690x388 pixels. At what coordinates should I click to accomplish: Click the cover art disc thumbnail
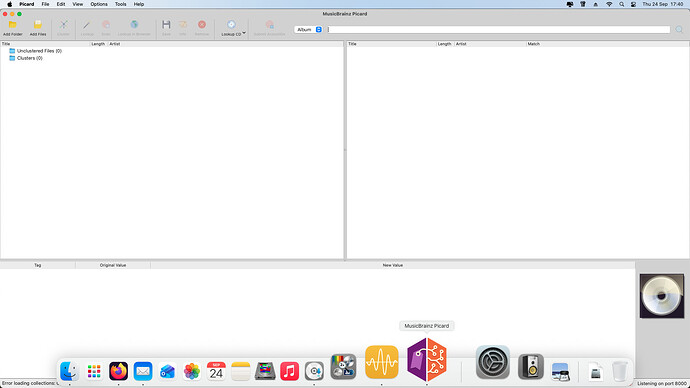click(x=662, y=296)
